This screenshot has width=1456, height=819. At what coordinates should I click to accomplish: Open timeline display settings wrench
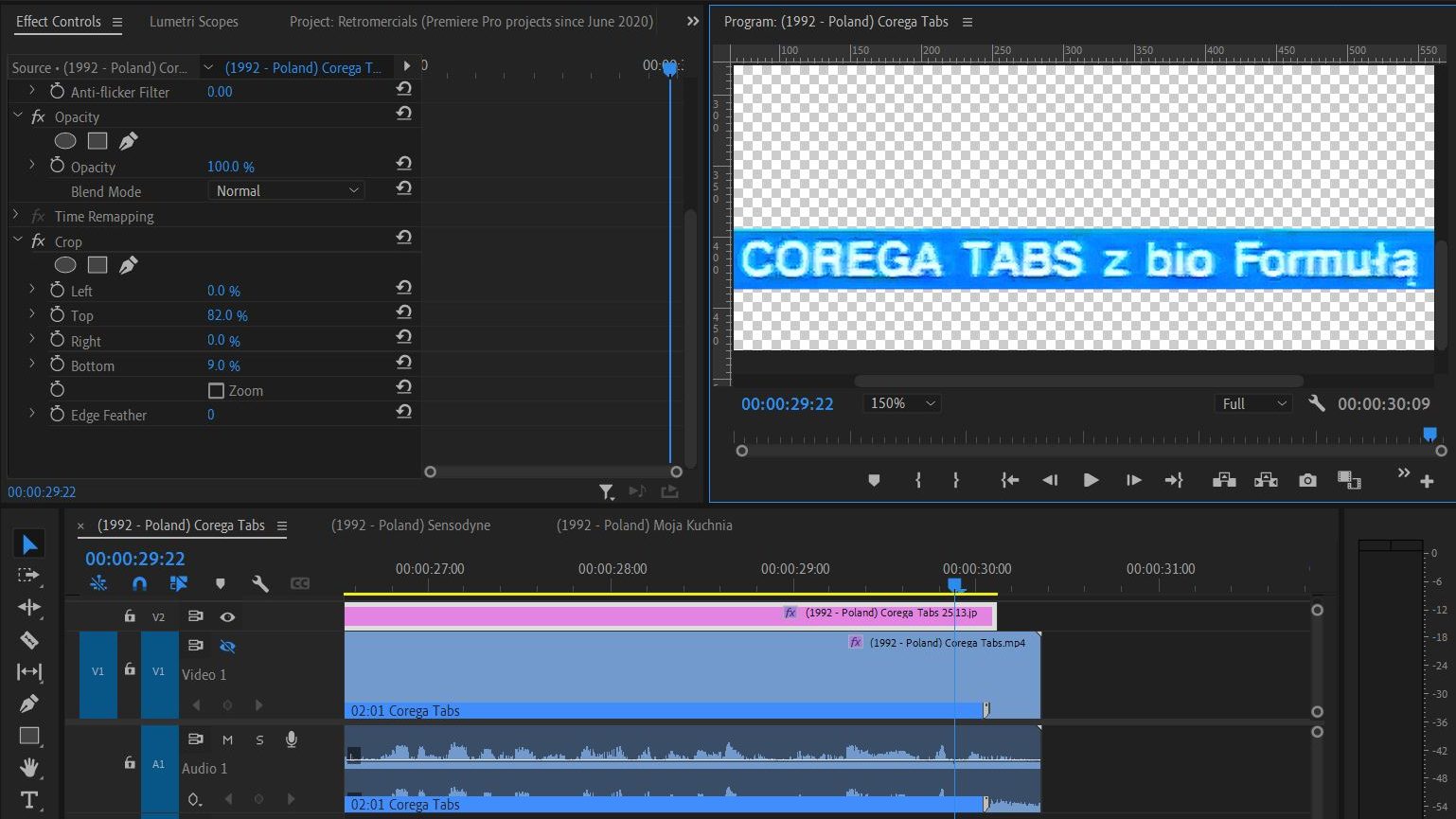pyautogui.click(x=260, y=584)
